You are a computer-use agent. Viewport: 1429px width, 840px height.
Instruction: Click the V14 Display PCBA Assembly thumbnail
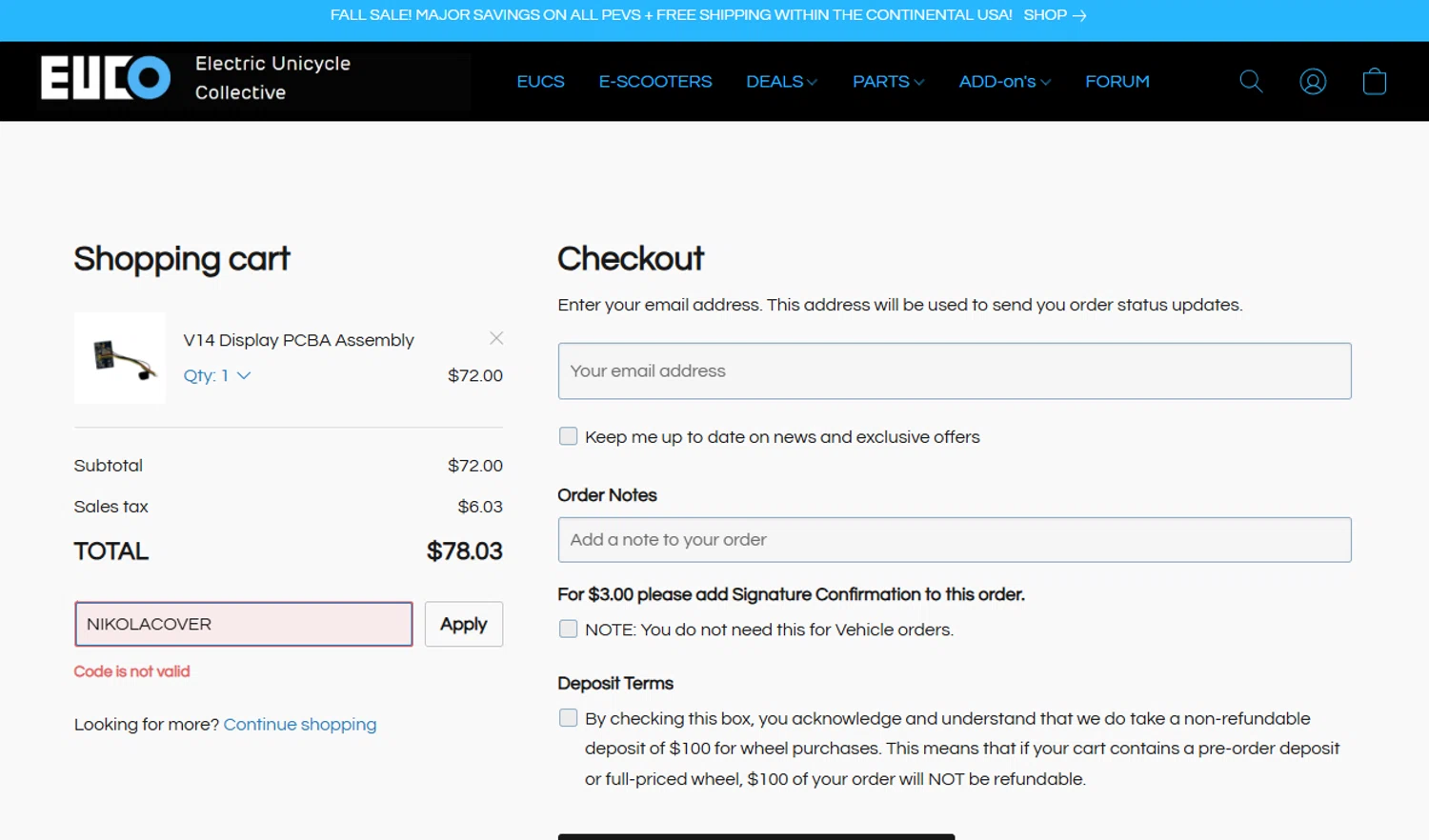coord(120,358)
